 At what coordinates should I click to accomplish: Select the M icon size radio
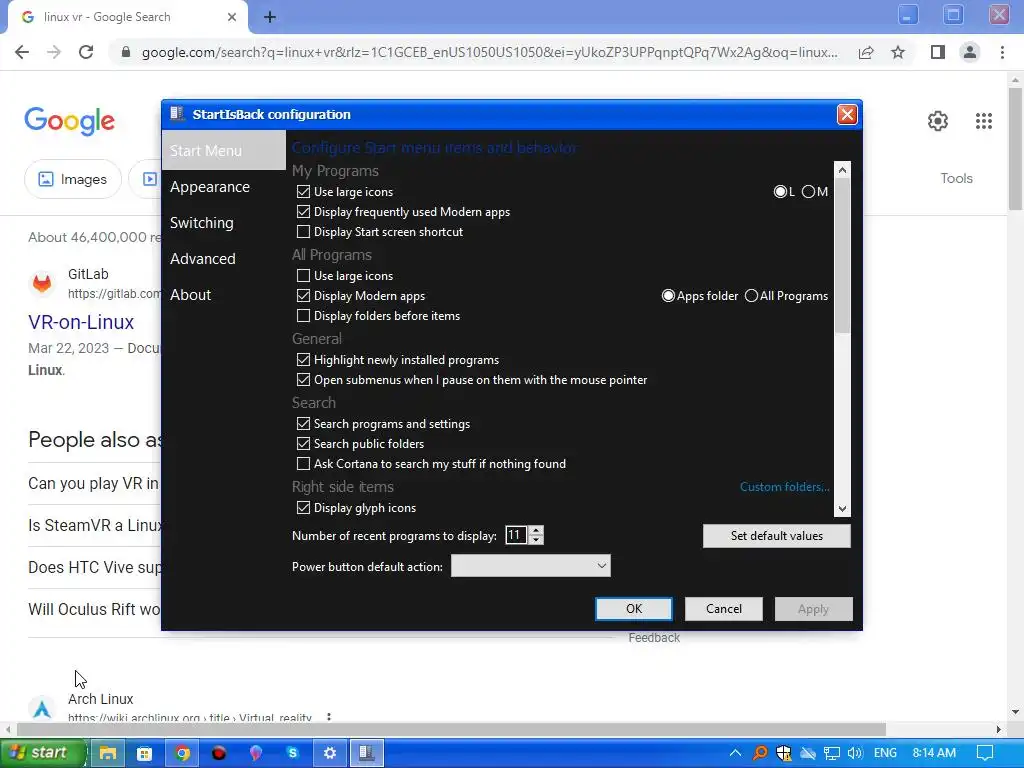(x=808, y=191)
